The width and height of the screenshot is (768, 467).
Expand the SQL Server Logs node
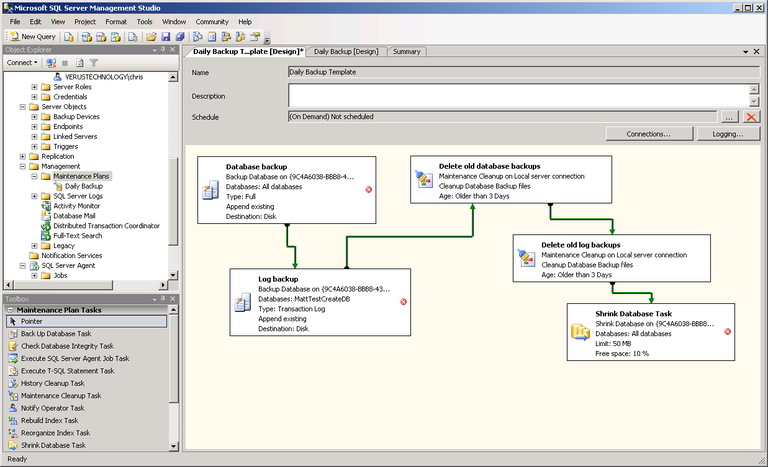pos(35,196)
